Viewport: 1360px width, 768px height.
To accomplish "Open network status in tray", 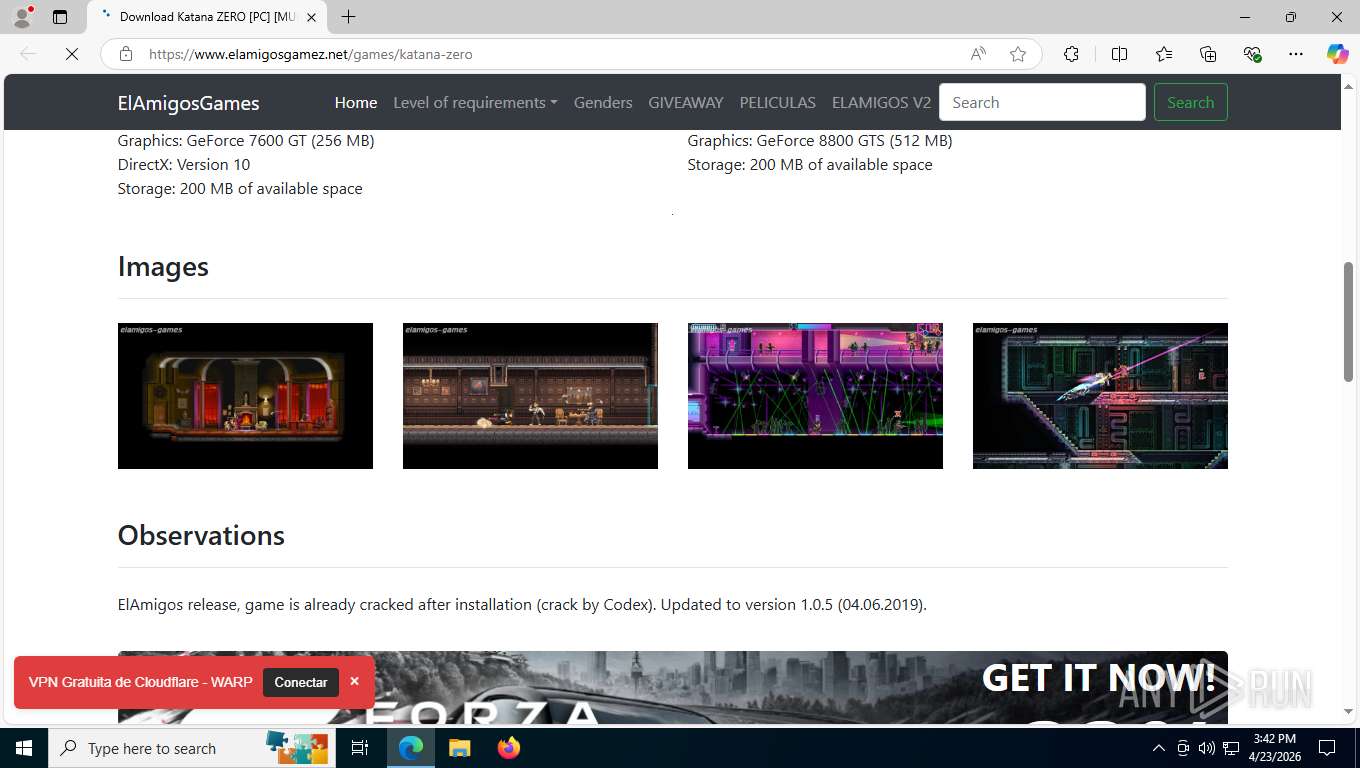I will (x=1231, y=748).
